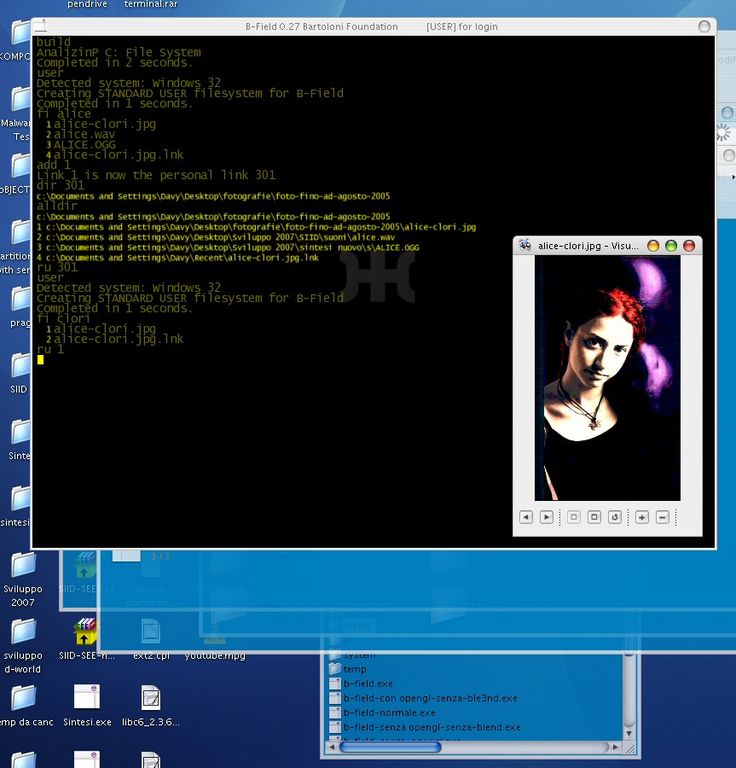Click the previous image arrow in the viewer
Image resolution: width=736 pixels, height=768 pixels.
coord(526,517)
